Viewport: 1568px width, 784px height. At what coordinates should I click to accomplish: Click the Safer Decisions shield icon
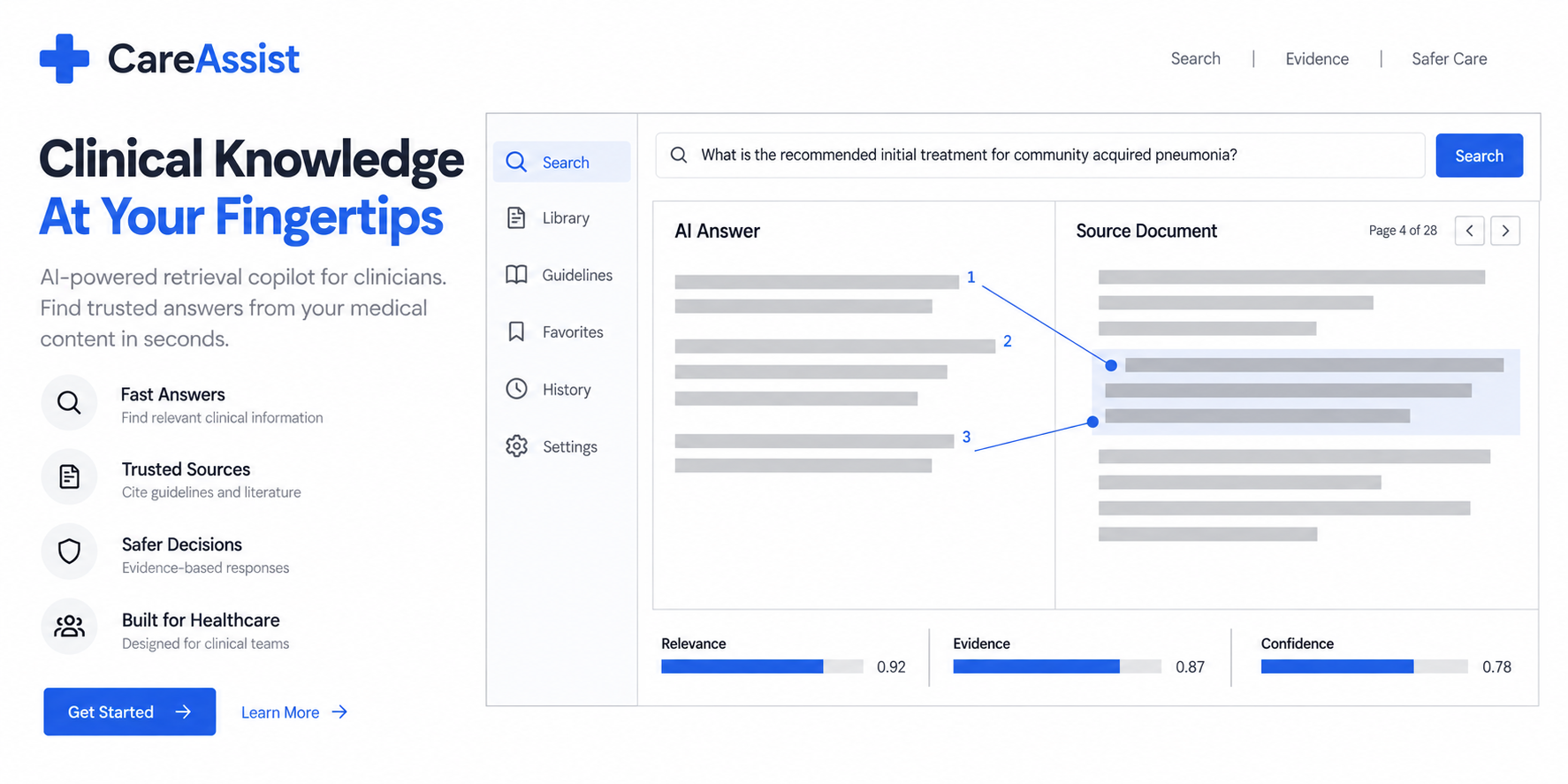(69, 552)
